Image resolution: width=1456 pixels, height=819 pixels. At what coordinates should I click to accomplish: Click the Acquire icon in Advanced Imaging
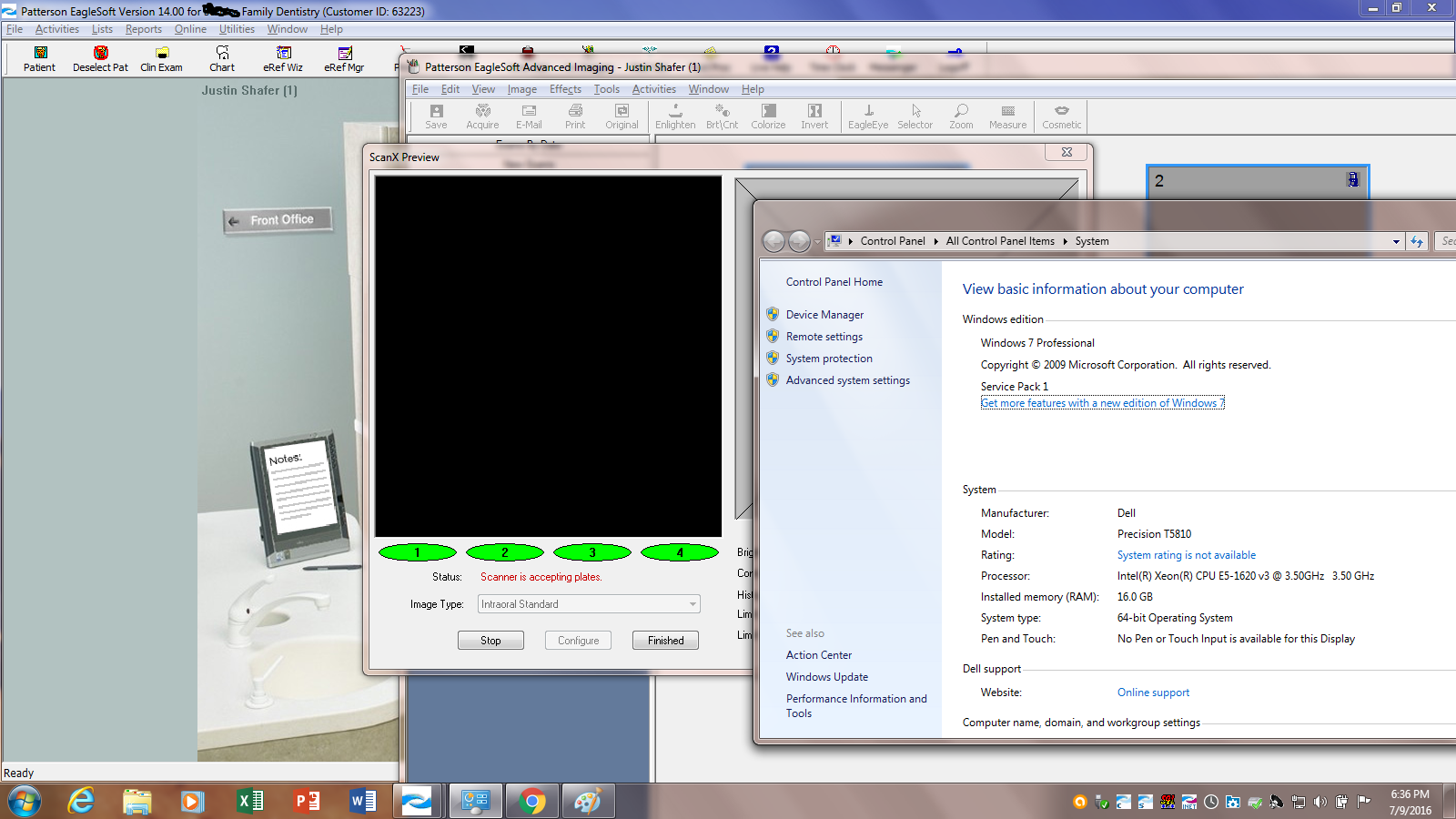(482, 116)
